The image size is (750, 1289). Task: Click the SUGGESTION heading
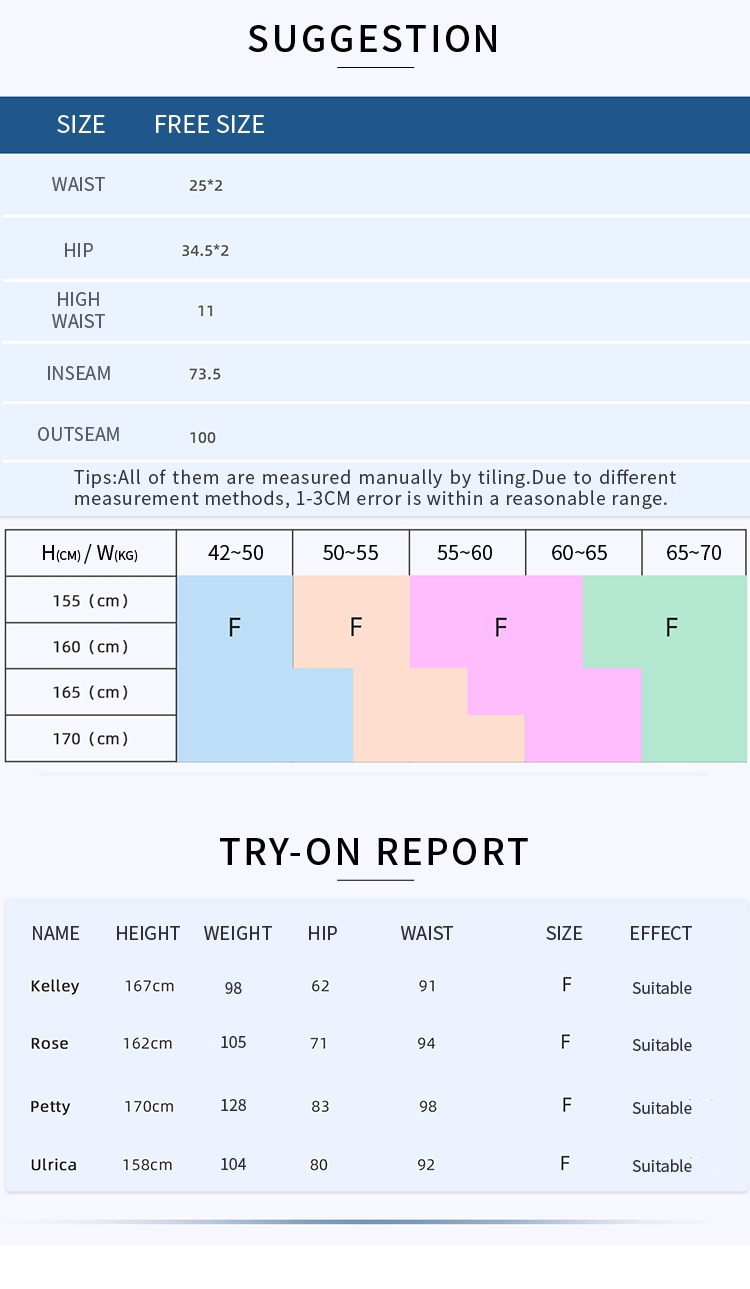point(374,39)
